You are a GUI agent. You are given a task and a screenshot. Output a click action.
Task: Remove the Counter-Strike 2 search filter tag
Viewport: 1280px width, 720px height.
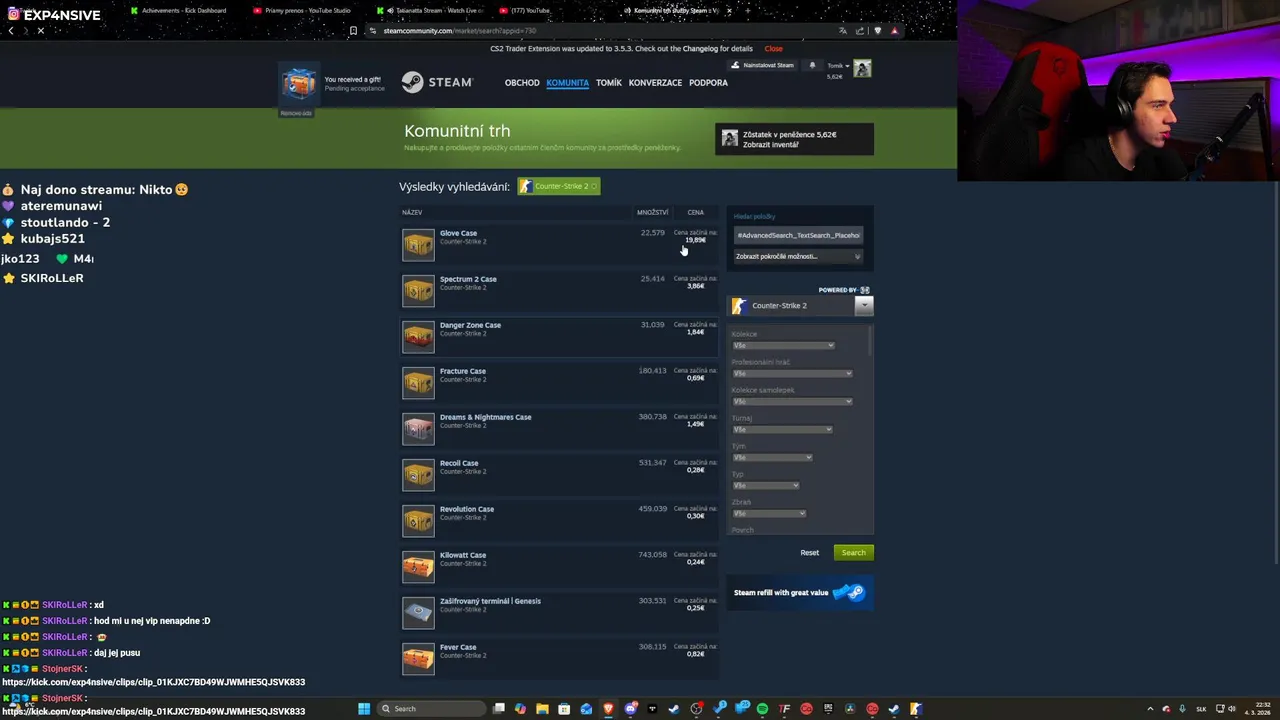pyautogui.click(x=594, y=186)
